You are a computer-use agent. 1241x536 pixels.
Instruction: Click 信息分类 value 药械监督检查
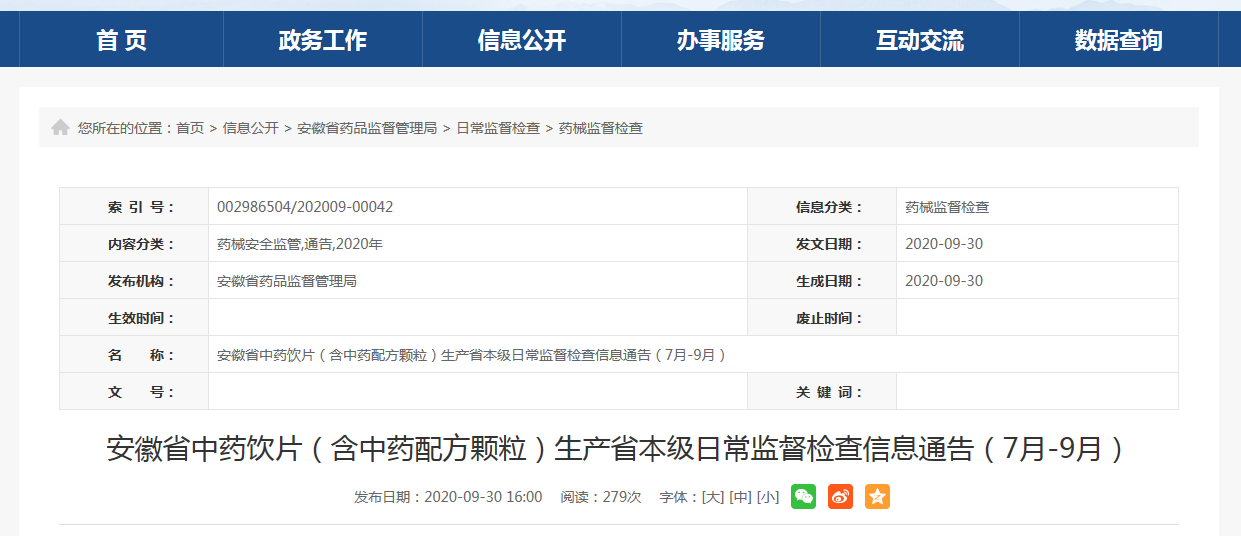point(947,207)
